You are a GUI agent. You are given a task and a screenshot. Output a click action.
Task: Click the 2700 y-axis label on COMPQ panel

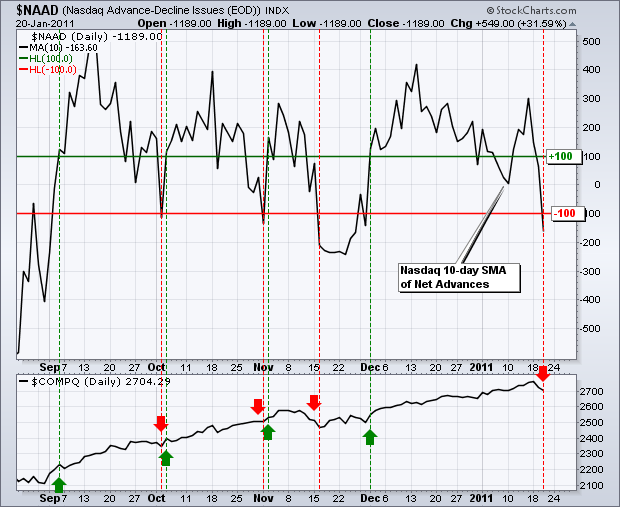click(x=592, y=392)
